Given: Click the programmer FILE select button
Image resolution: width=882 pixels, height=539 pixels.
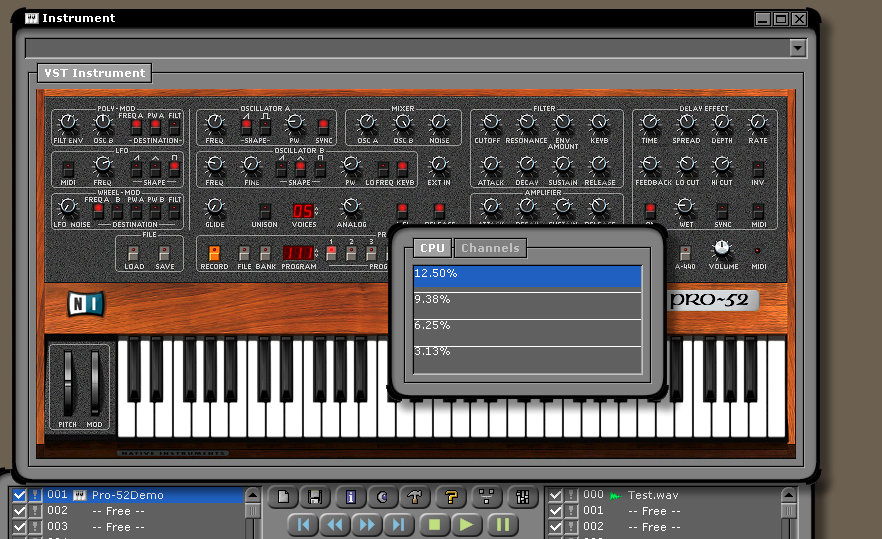Looking at the screenshot, I should tap(244, 253).
